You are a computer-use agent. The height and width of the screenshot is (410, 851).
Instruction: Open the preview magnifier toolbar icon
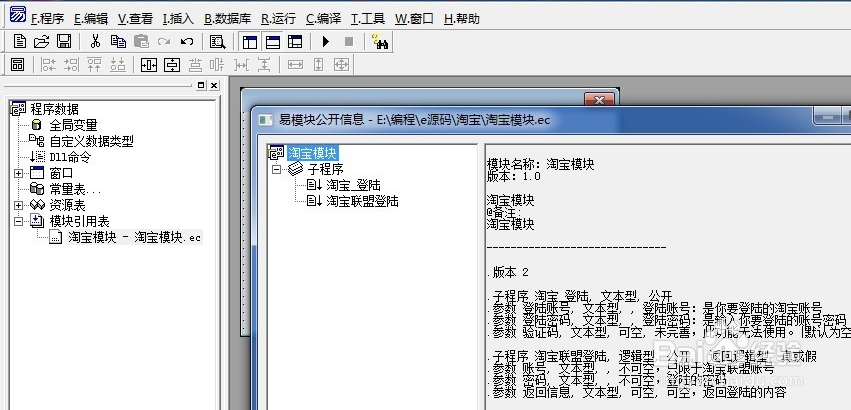pyautogui.click(x=218, y=41)
